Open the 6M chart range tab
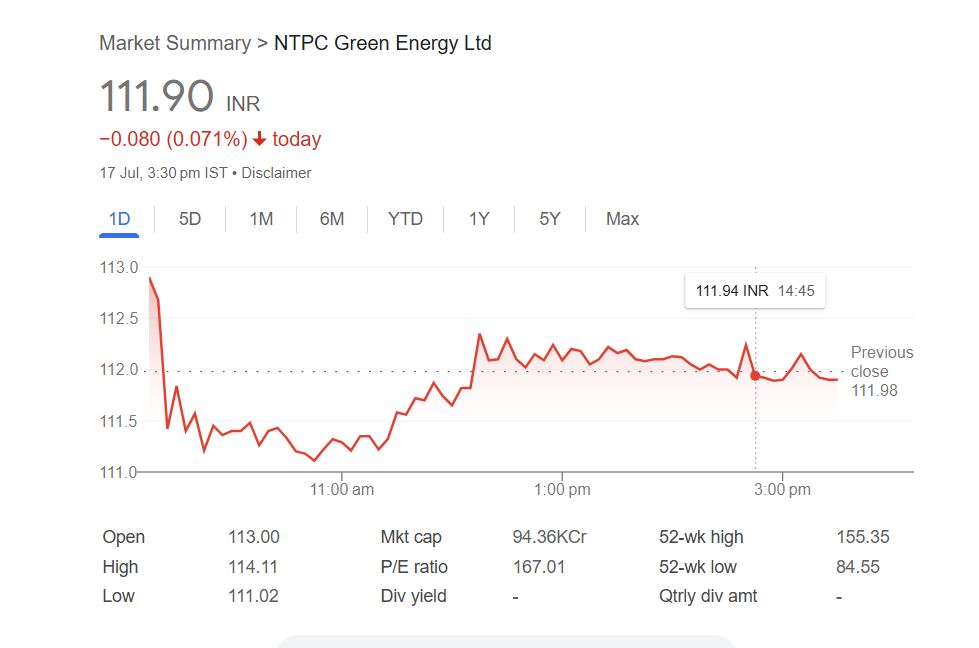The width and height of the screenshot is (979, 648). pos(332,219)
